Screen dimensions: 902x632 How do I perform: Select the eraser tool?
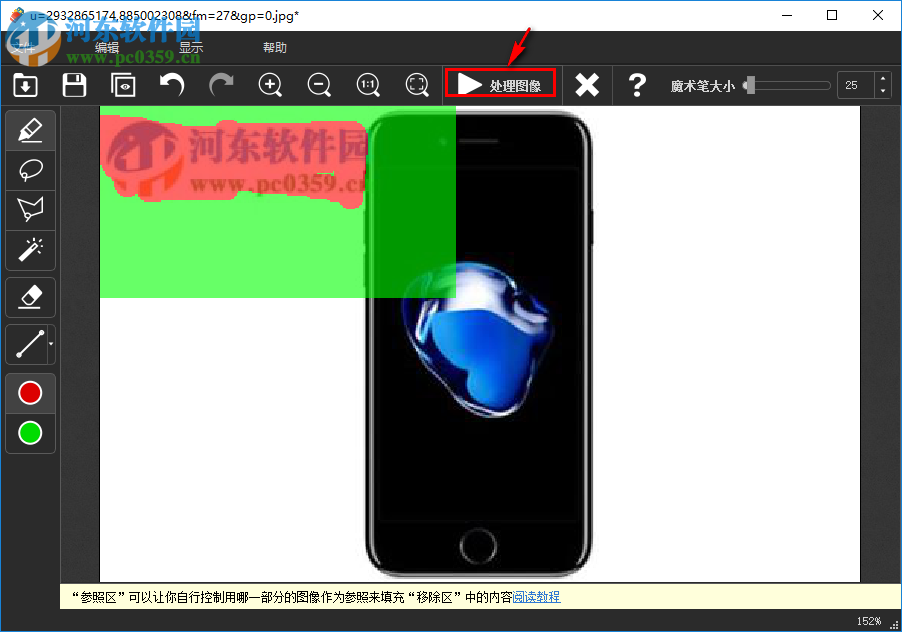click(30, 296)
